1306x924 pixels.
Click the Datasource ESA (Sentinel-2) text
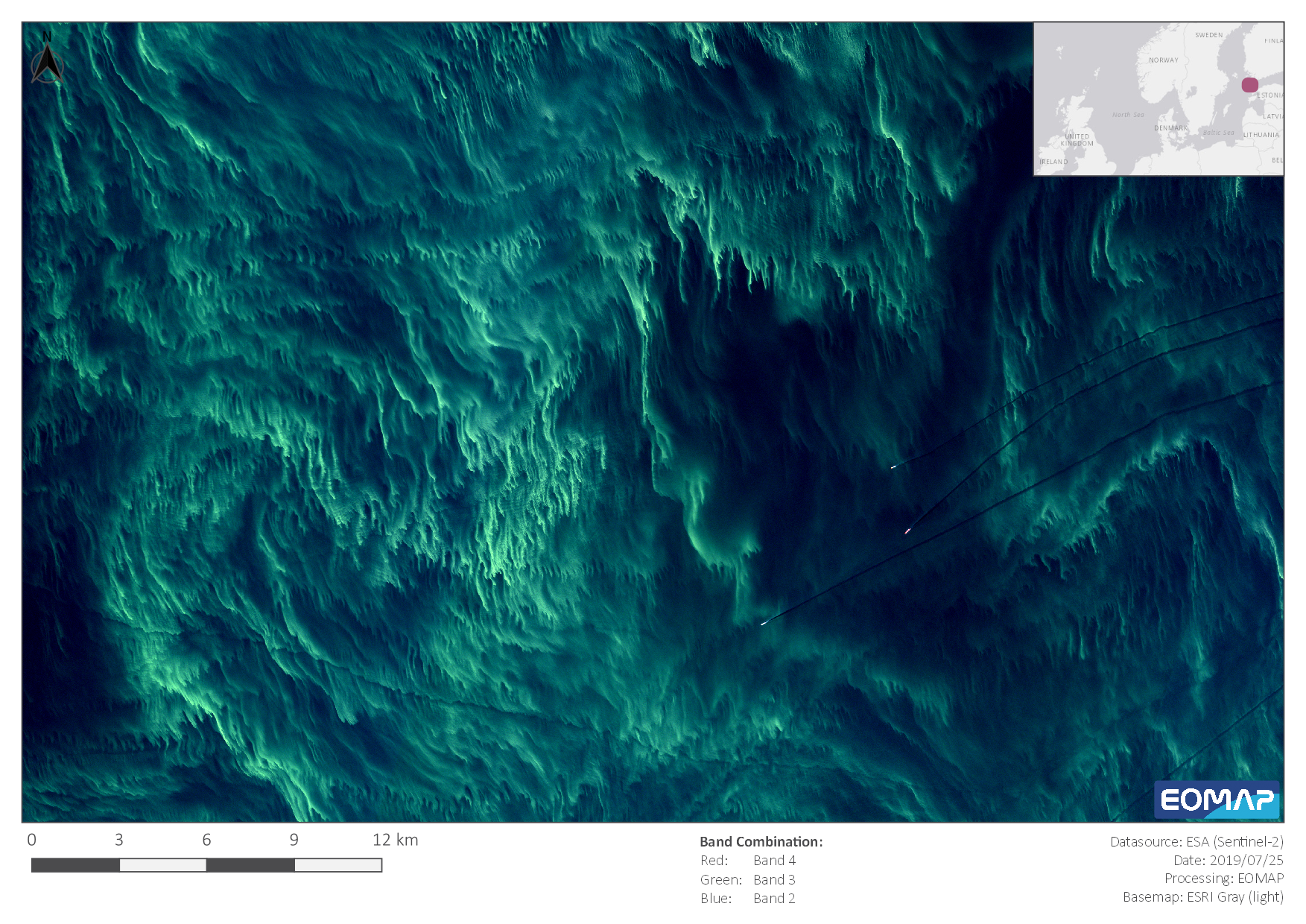pos(1196,841)
